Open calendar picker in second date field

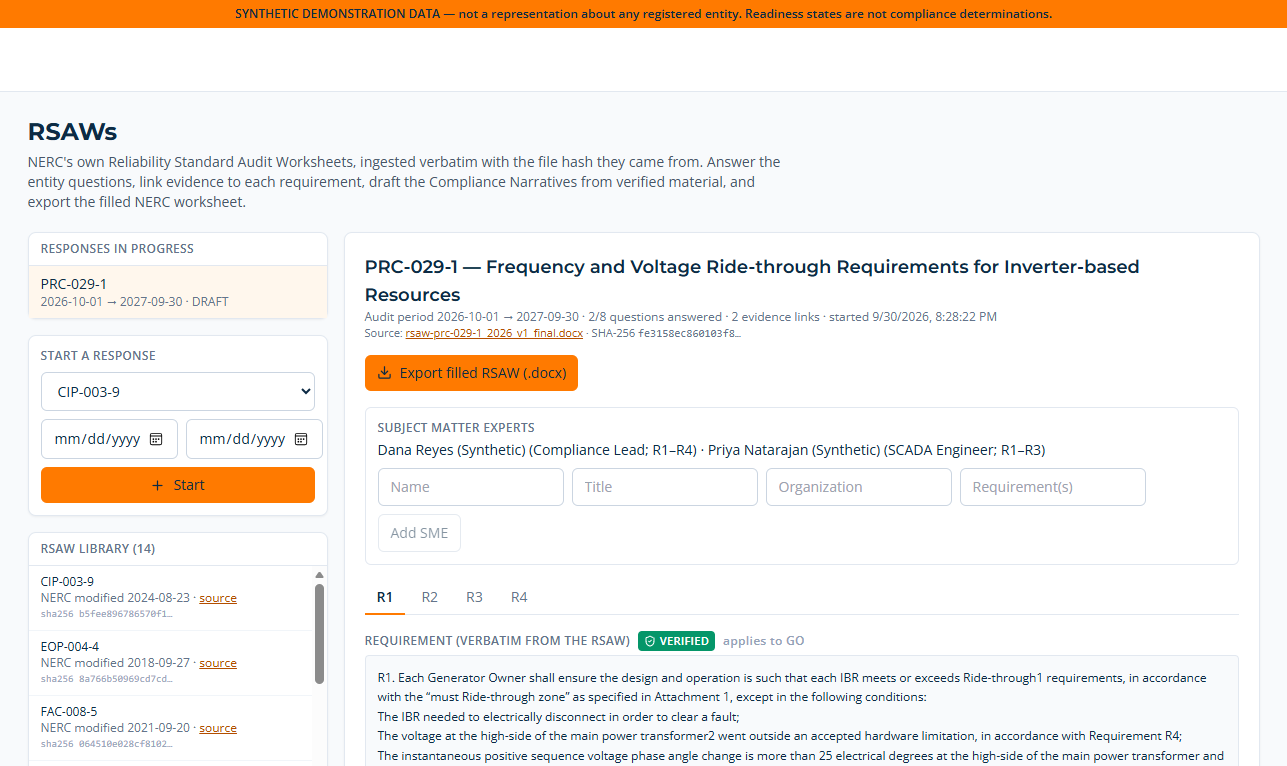tap(301, 439)
